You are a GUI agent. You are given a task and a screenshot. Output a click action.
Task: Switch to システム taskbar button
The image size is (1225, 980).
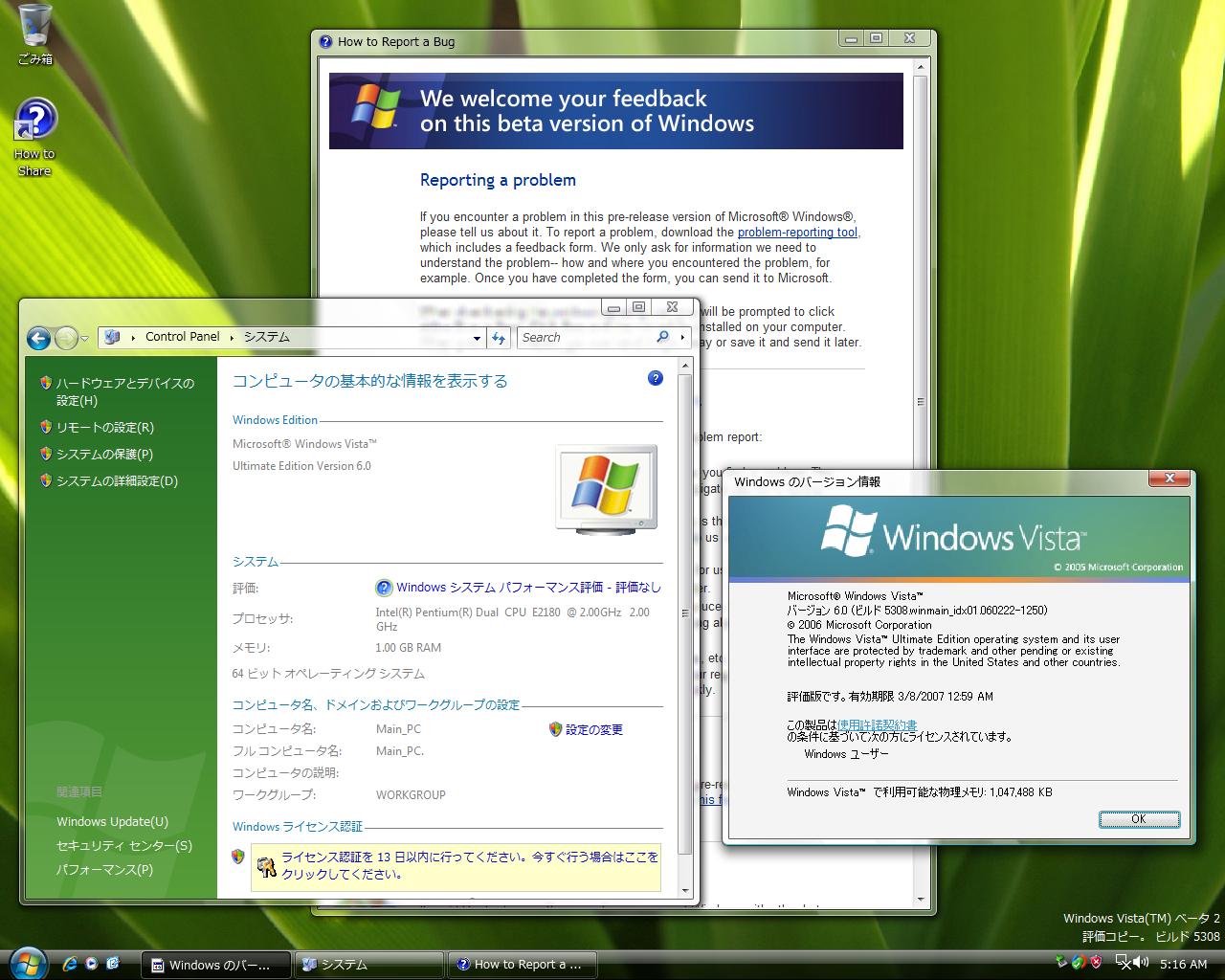point(369,965)
